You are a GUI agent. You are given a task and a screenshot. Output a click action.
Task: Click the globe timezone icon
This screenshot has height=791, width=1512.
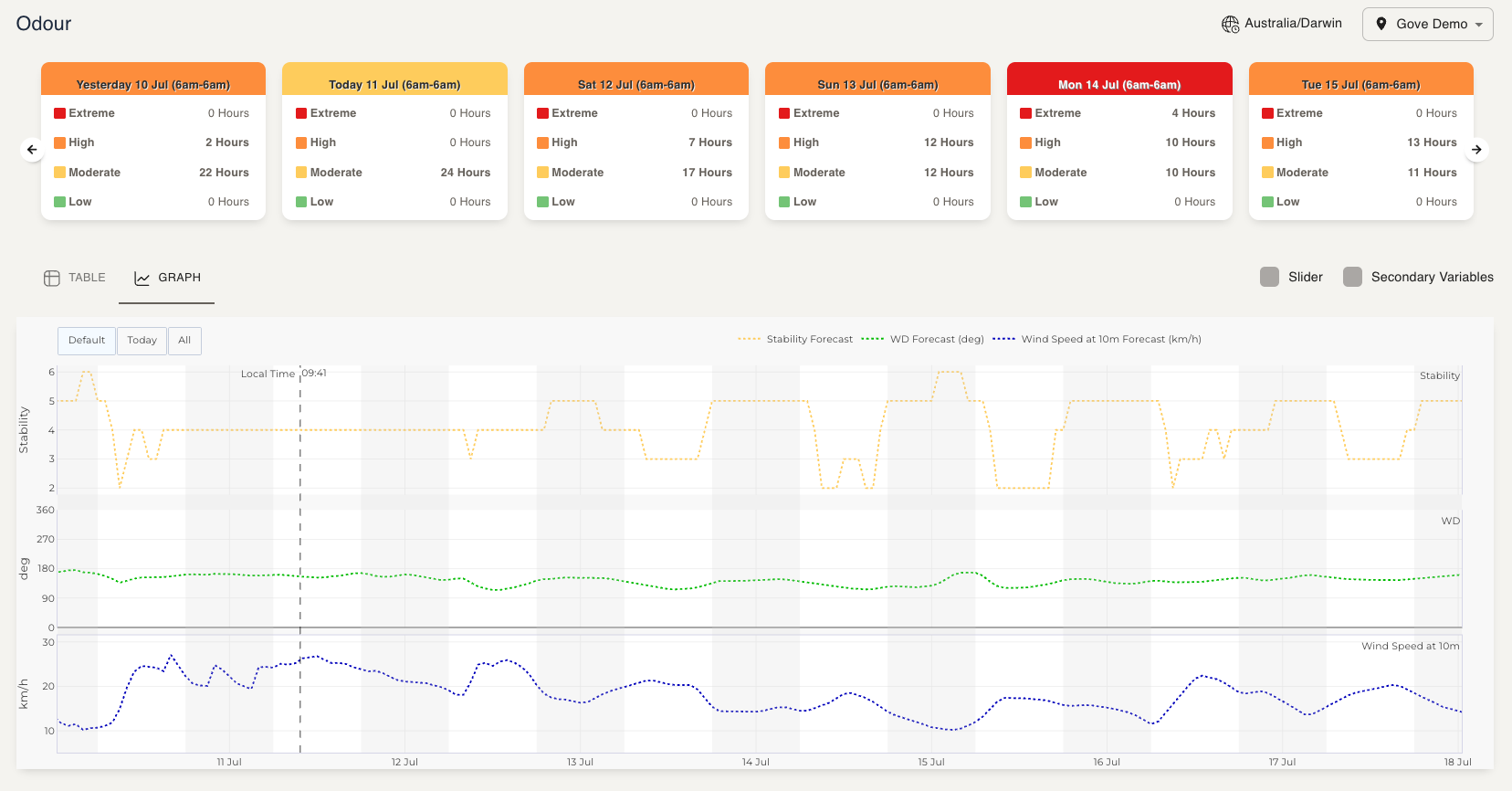1230,24
